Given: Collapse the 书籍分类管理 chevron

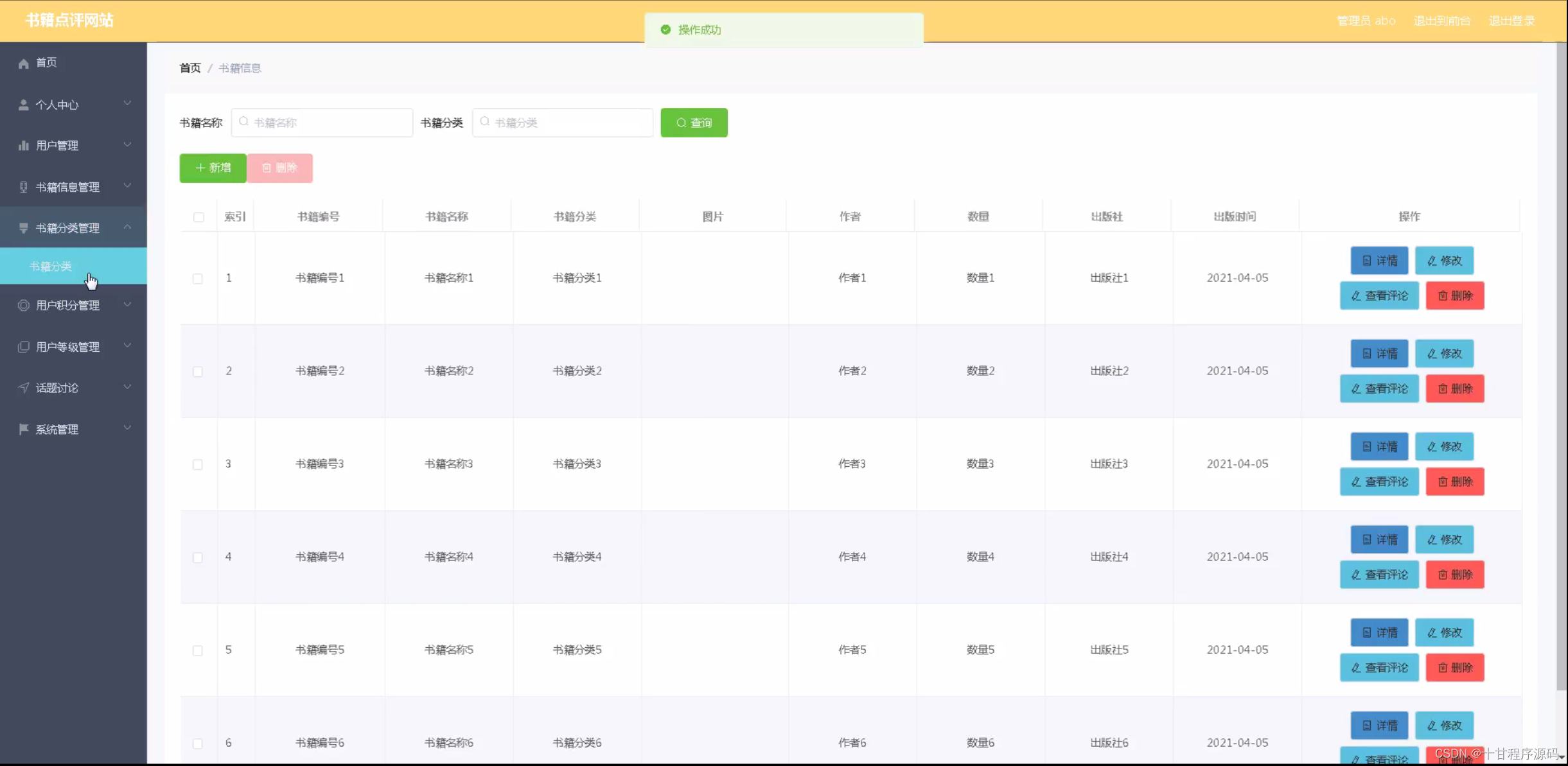Looking at the screenshot, I should coord(127,227).
